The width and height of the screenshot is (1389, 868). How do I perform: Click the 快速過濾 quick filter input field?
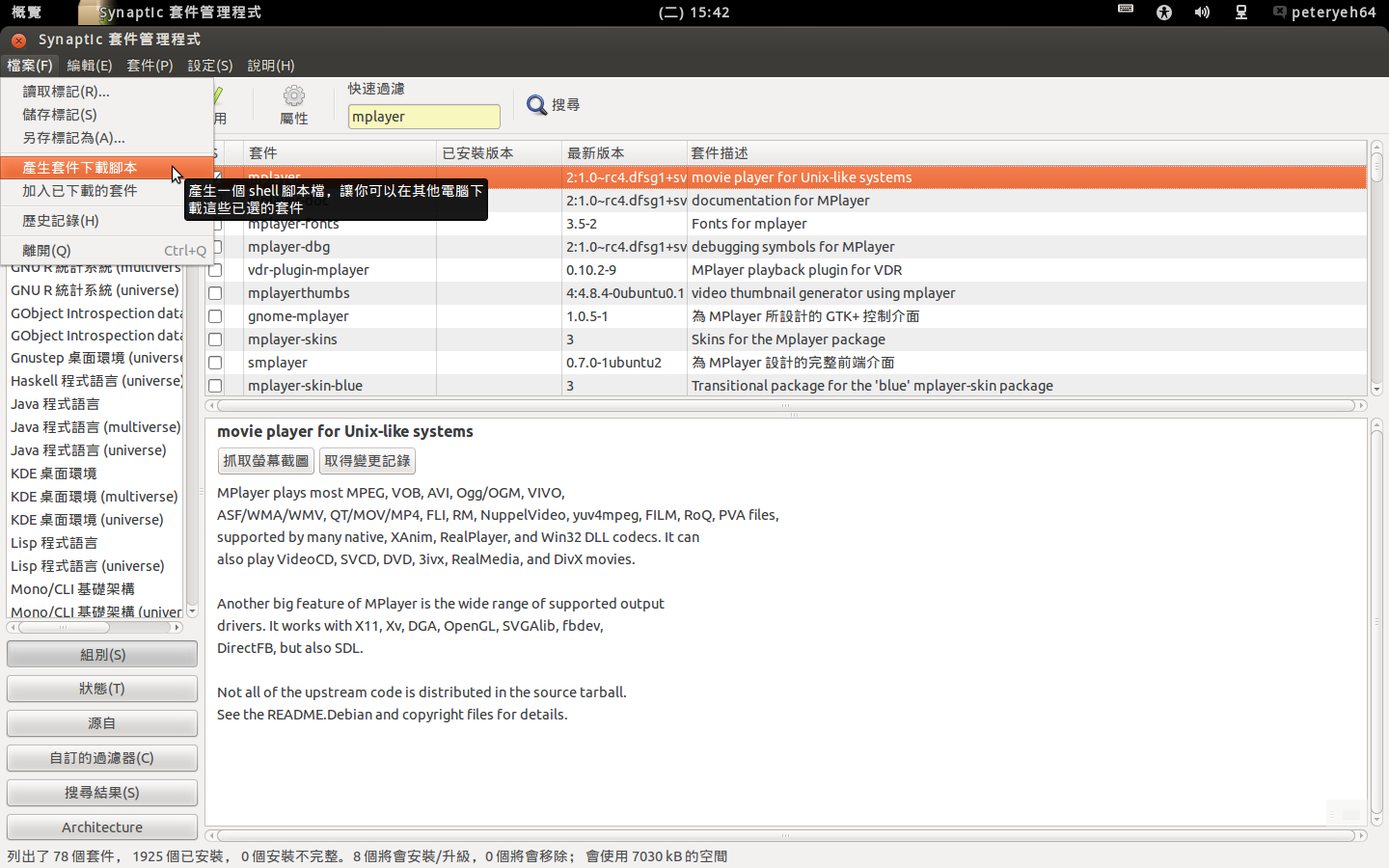pos(424,117)
